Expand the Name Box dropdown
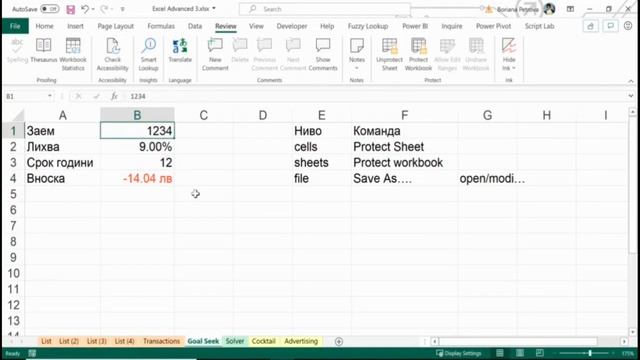 coord(49,96)
